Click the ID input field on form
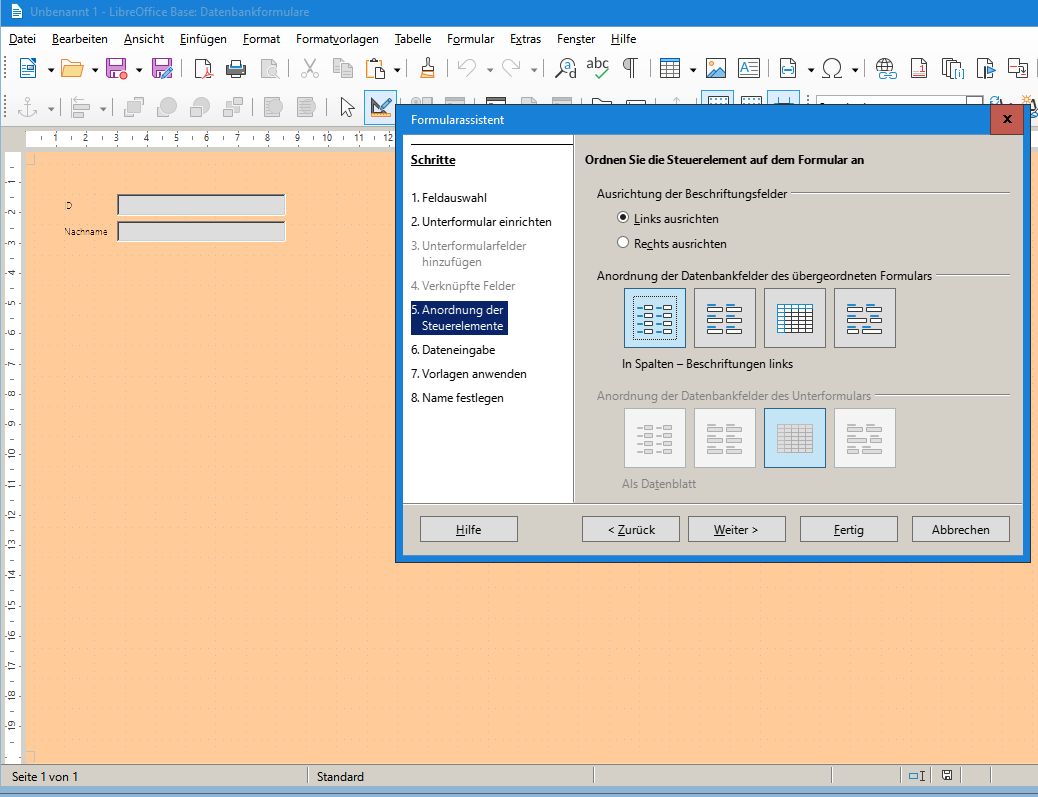The height and width of the screenshot is (797, 1038). pyautogui.click(x=201, y=205)
